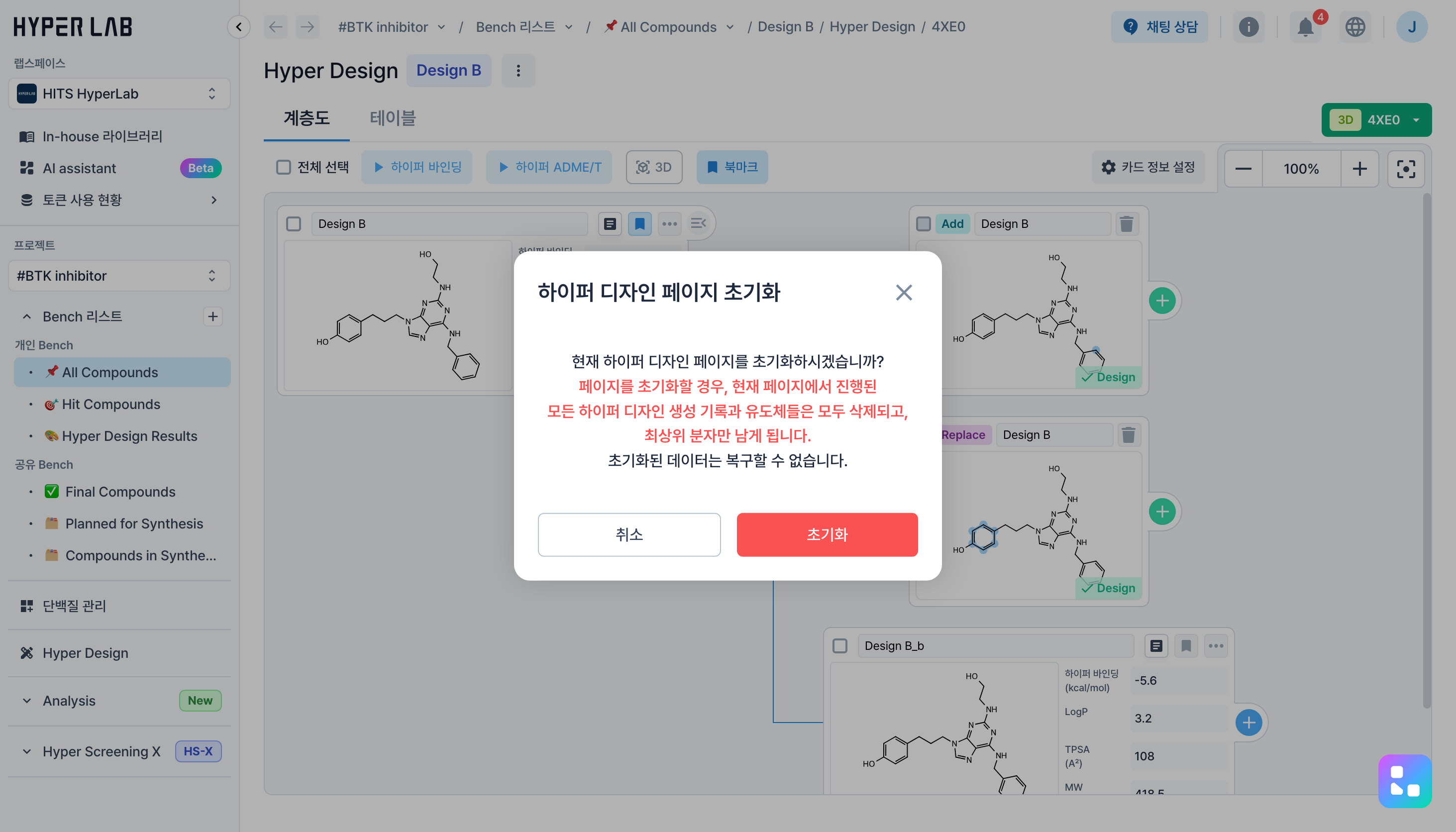Click fit-to-screen icon next to zoom
This screenshot has width=1456, height=832.
(x=1405, y=169)
